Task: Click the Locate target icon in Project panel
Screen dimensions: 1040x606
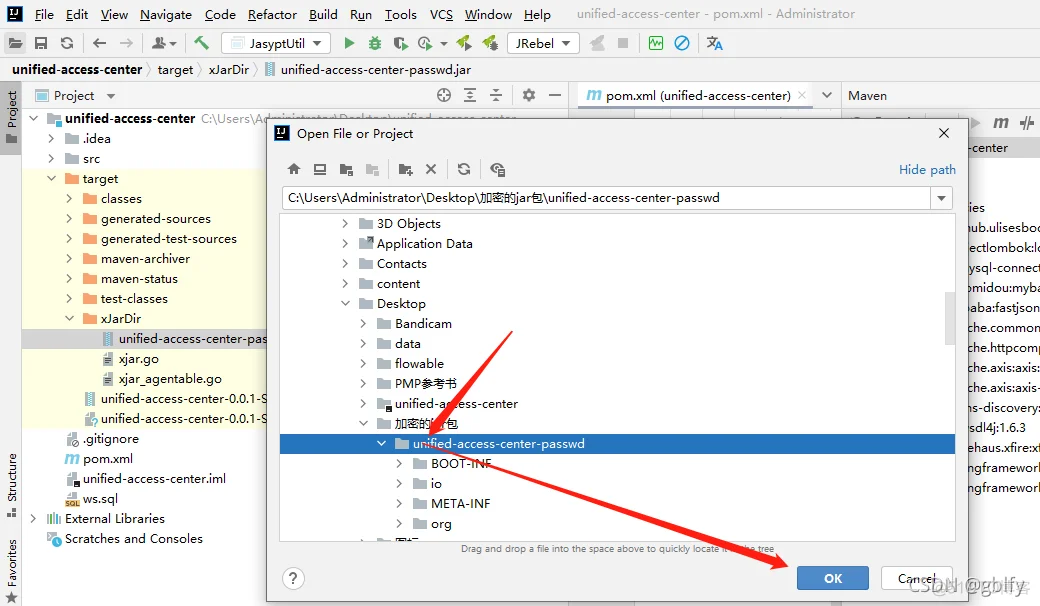Action: click(x=444, y=95)
